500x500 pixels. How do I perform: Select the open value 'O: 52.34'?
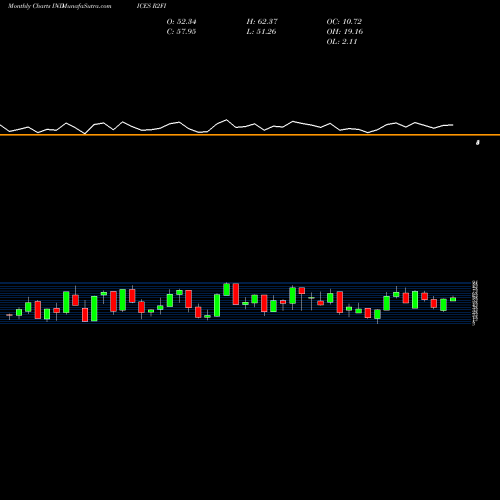pyautogui.click(x=181, y=22)
